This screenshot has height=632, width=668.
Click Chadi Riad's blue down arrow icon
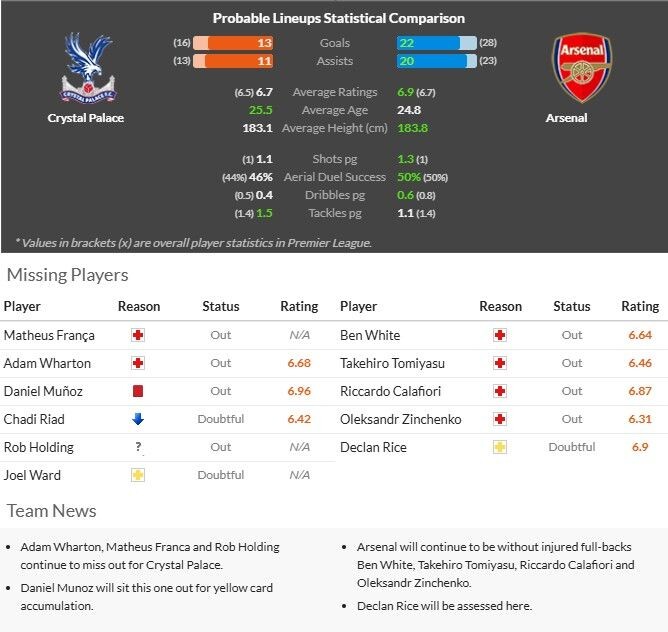click(138, 419)
